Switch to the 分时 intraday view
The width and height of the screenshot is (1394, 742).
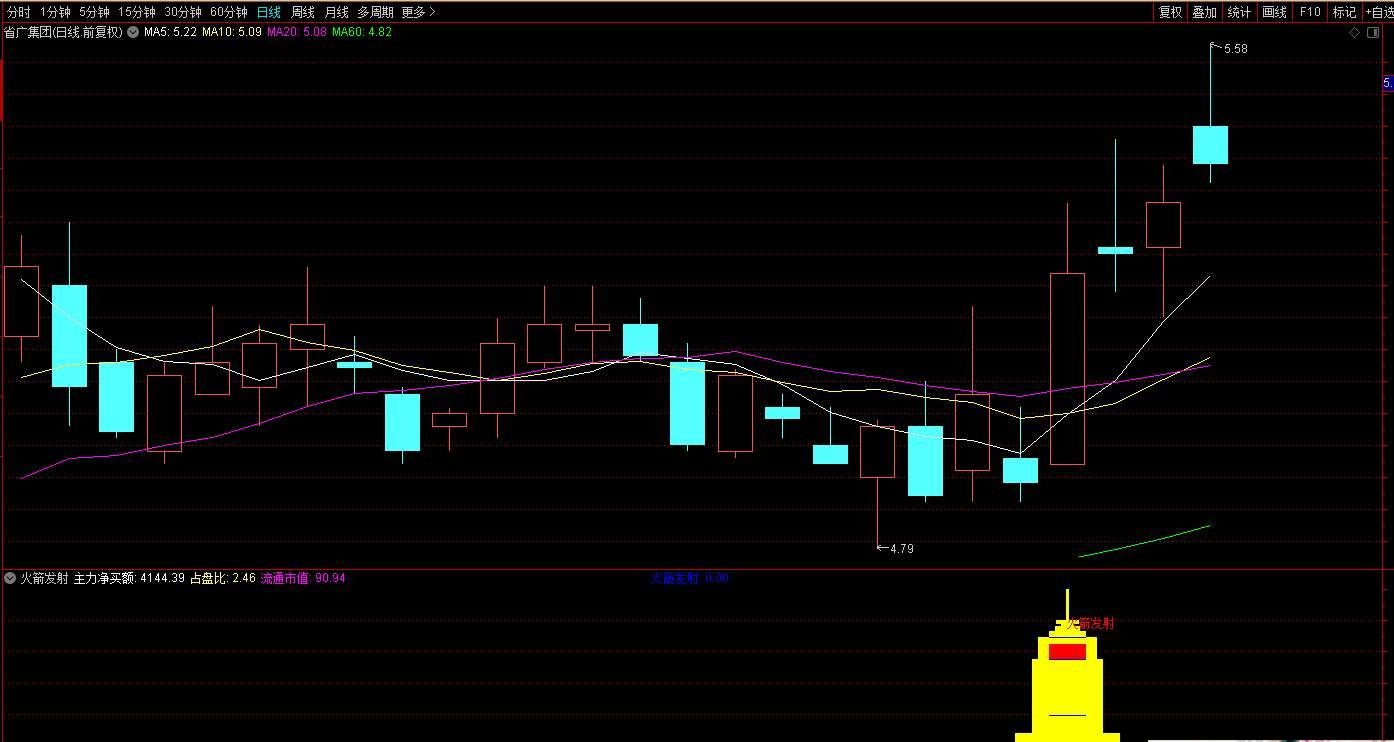click(x=18, y=12)
